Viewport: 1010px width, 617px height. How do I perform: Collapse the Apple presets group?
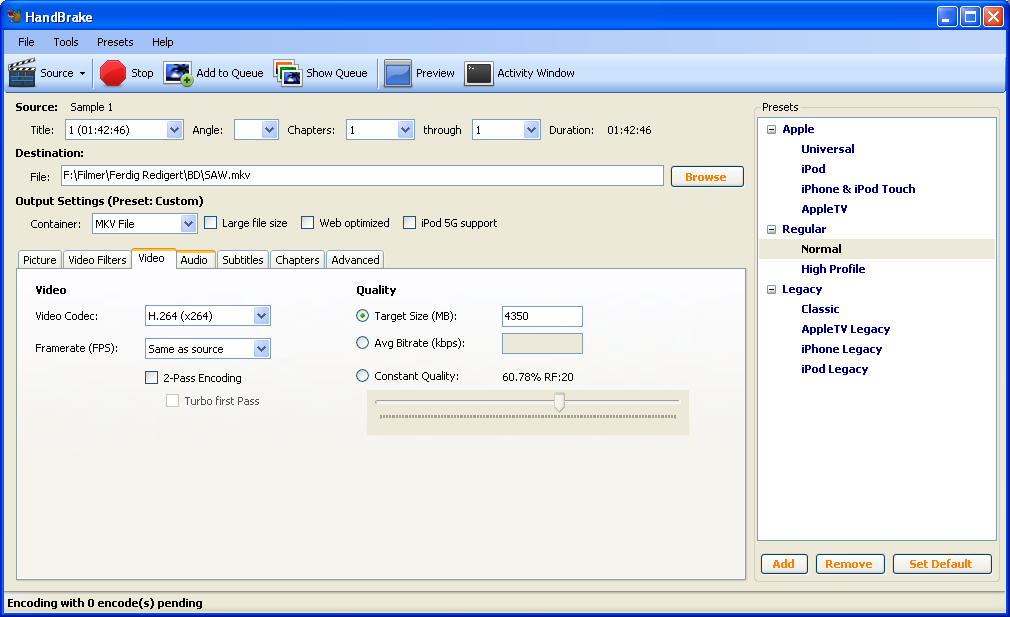[x=772, y=129]
